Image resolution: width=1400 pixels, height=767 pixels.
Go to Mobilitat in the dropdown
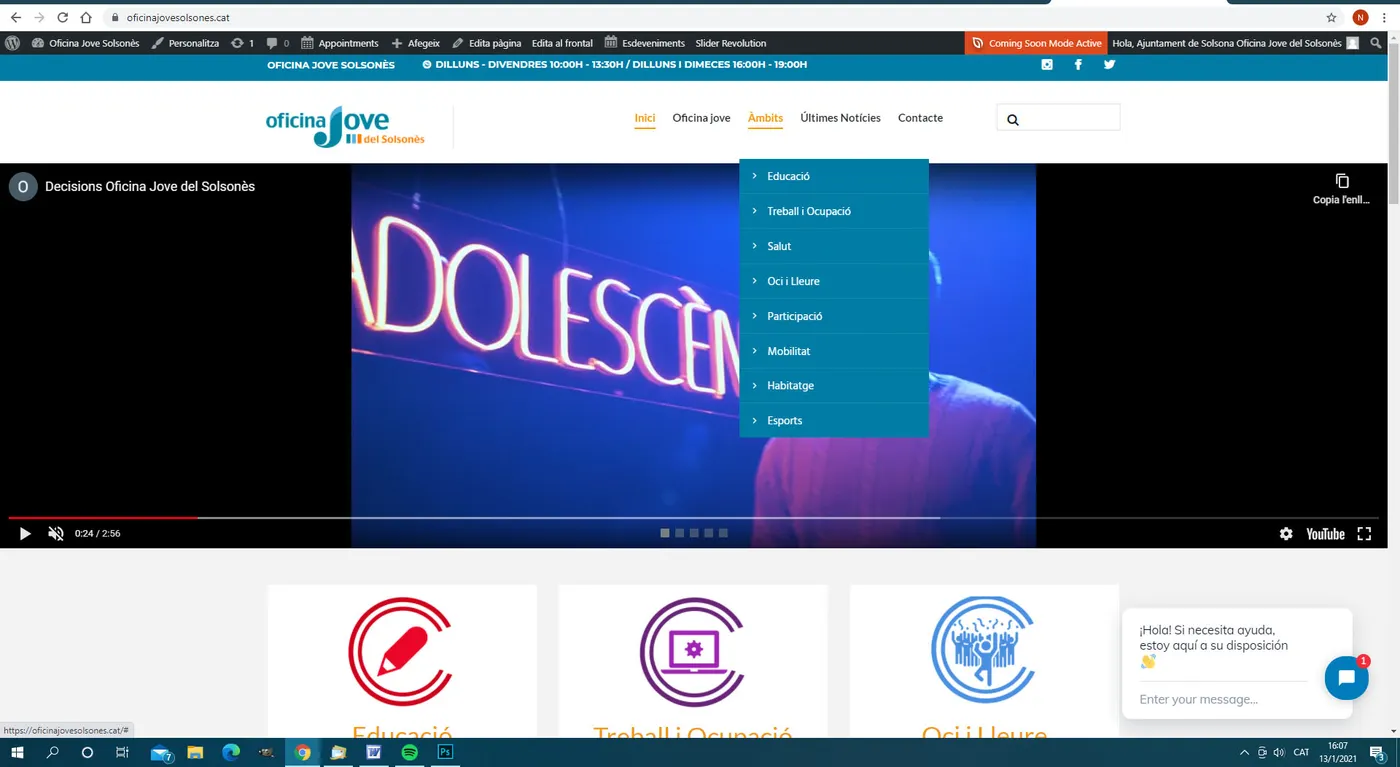point(834,351)
